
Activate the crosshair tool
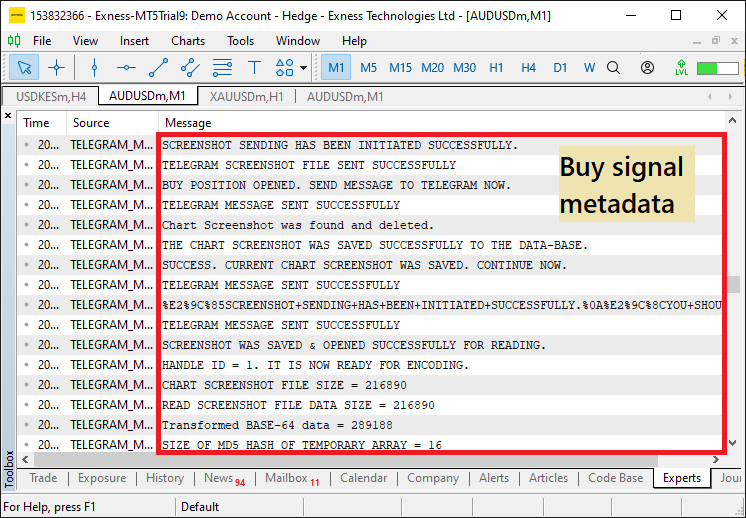pyautogui.click(x=56, y=68)
